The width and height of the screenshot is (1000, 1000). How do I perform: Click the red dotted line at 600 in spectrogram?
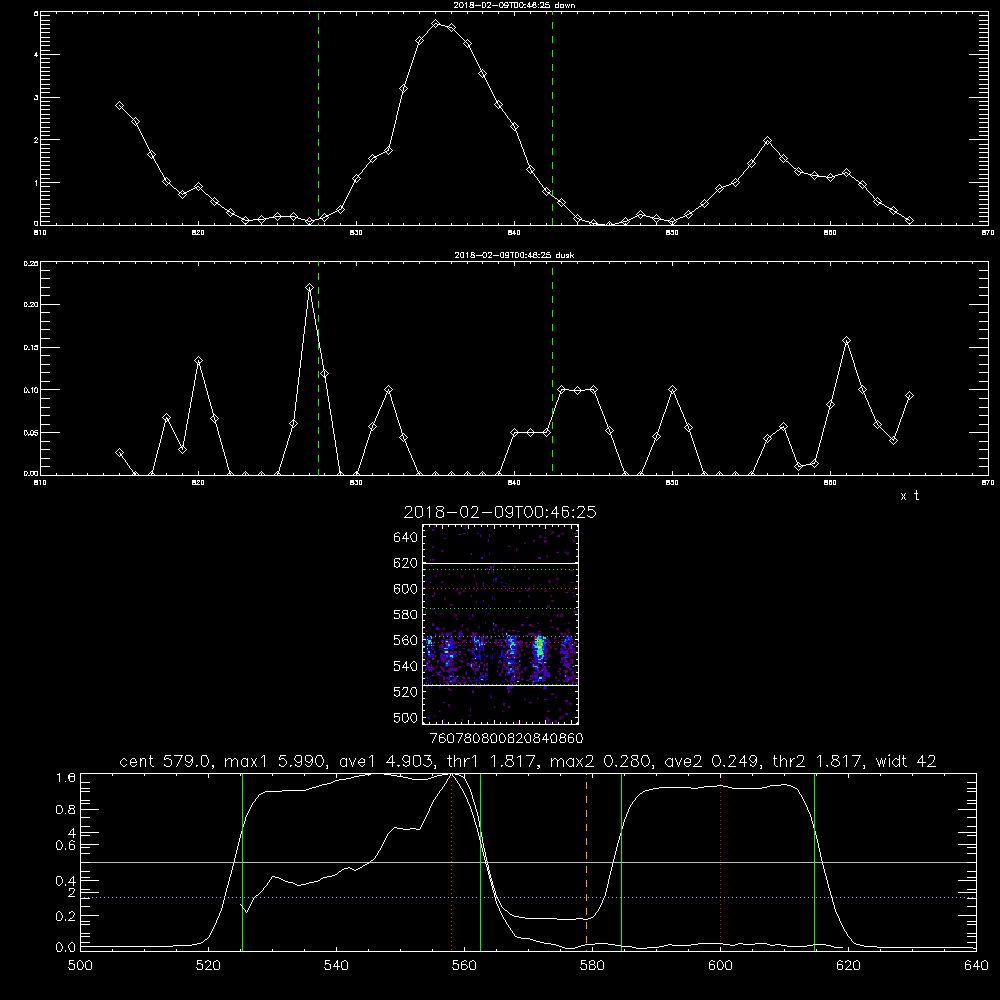[x=500, y=589]
